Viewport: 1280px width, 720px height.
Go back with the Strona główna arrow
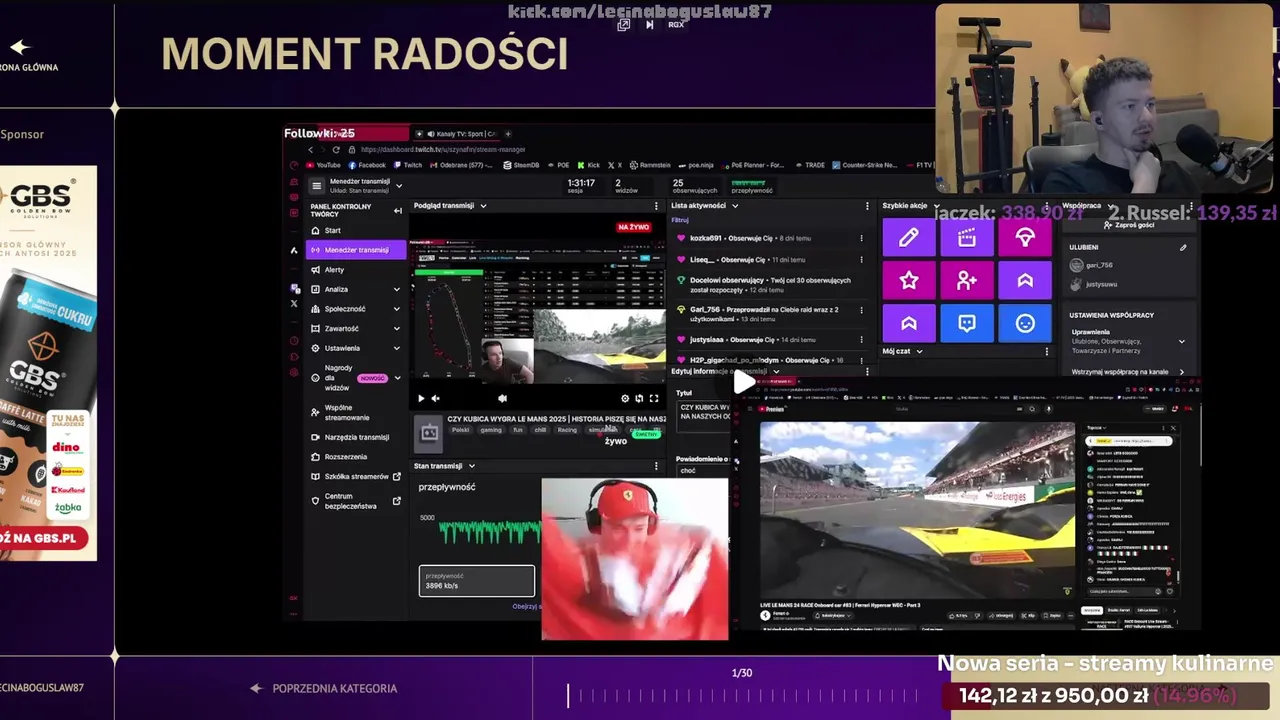[20, 47]
